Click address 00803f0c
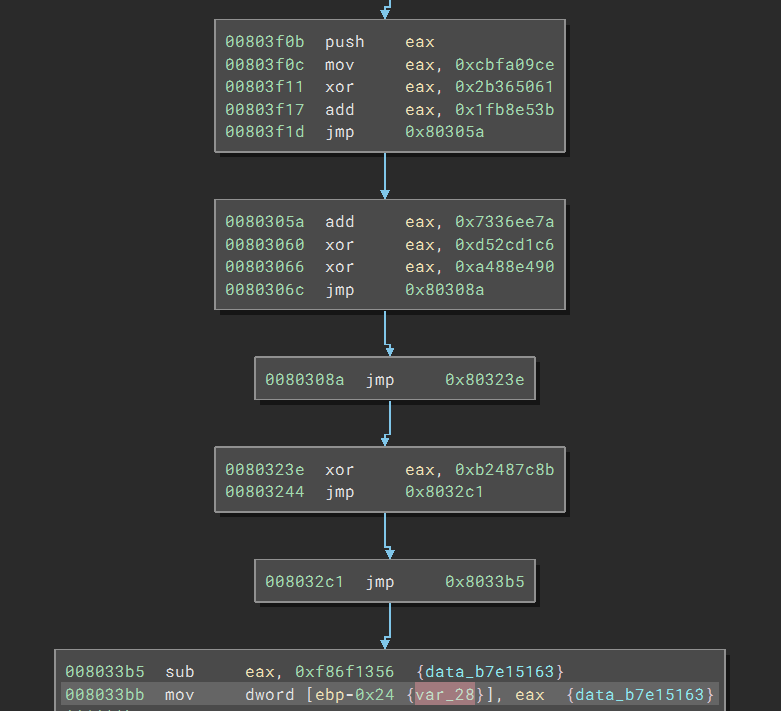 click(x=264, y=64)
